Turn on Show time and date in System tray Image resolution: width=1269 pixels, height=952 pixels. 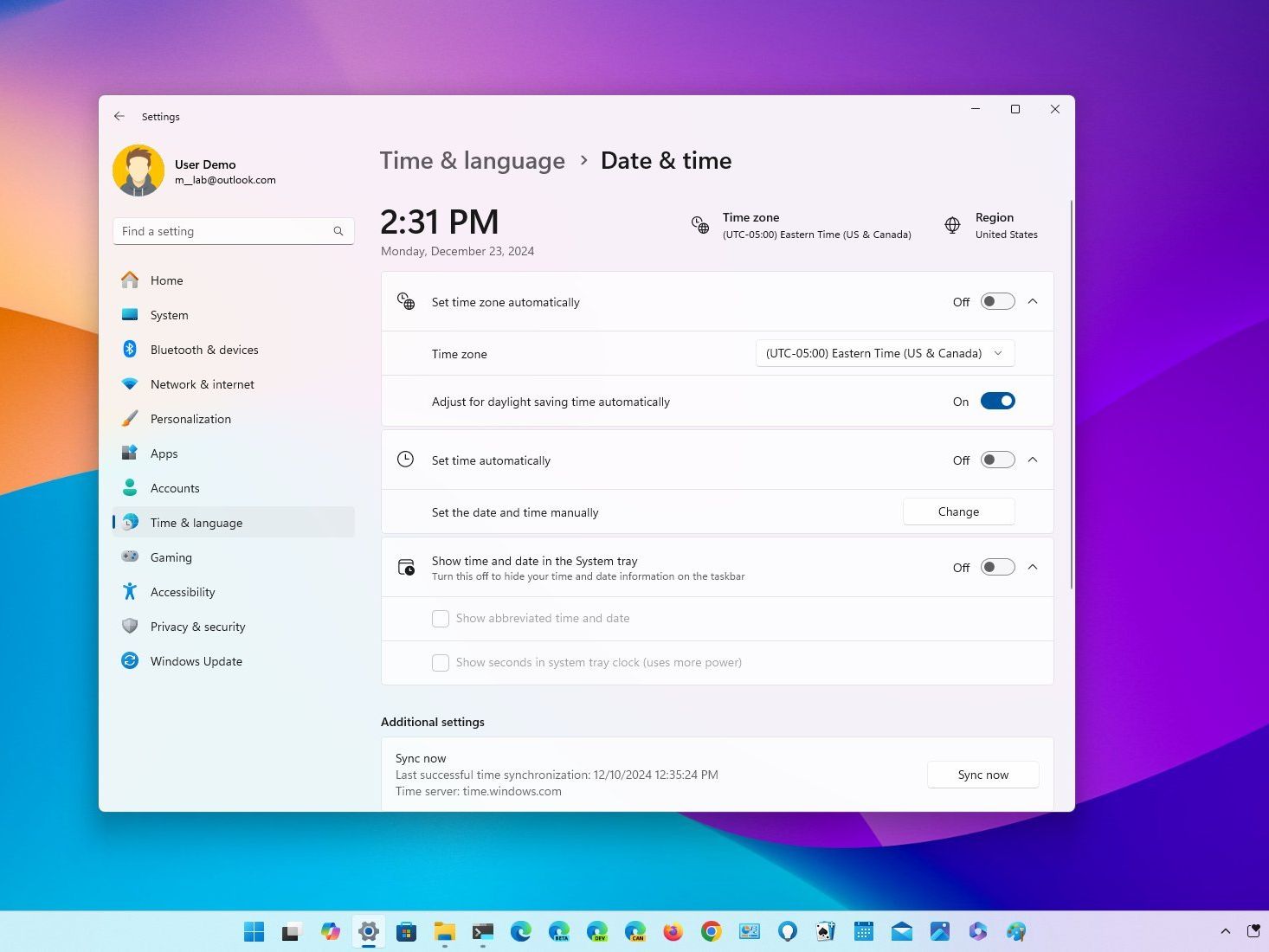(996, 567)
